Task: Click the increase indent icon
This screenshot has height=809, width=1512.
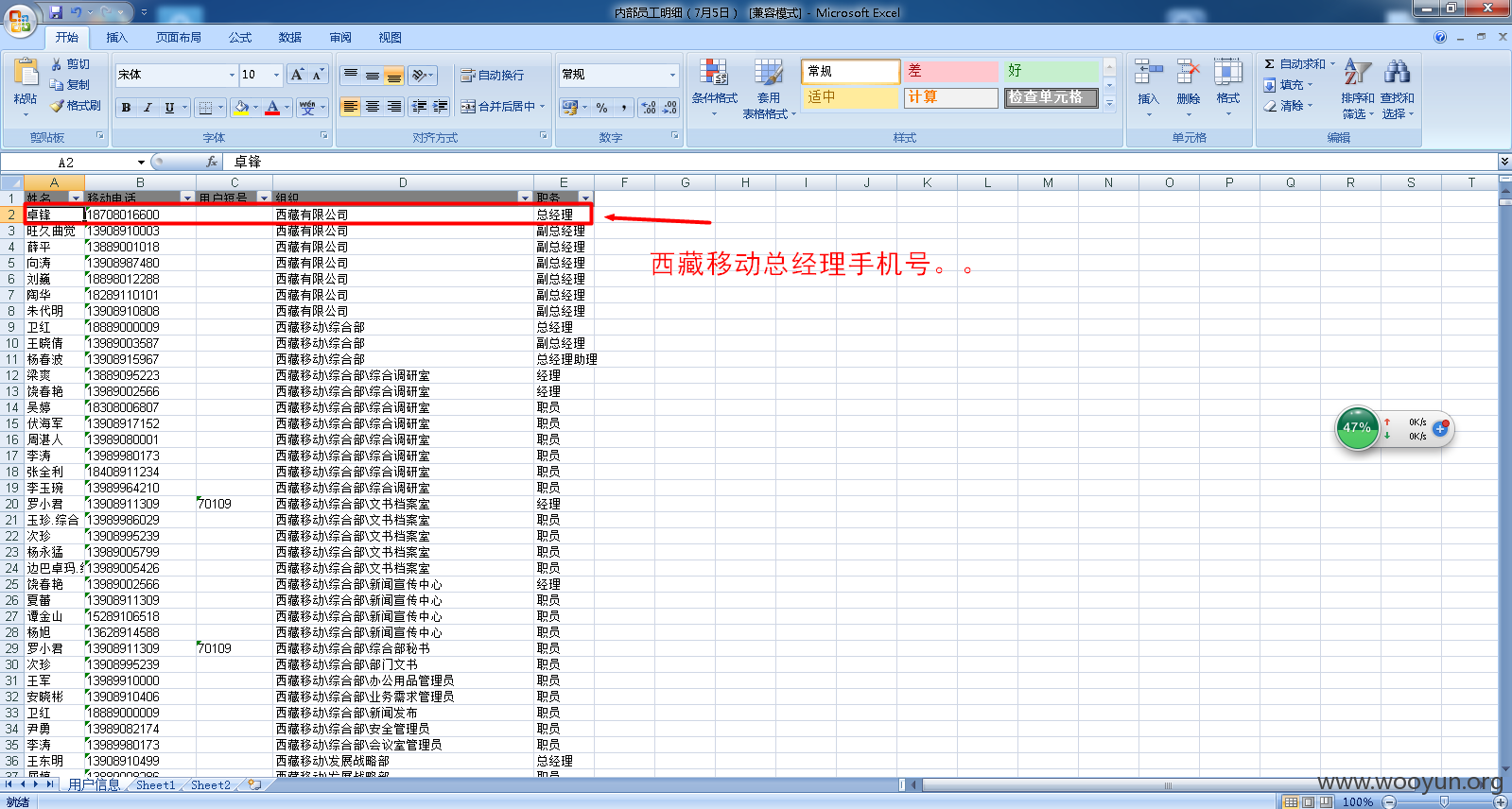Action: point(441,107)
